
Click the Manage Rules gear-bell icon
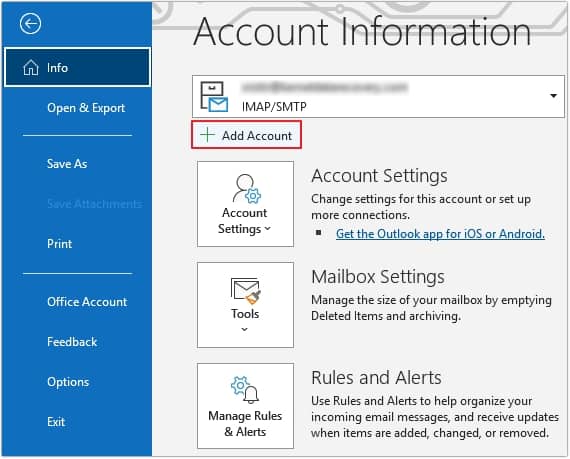click(x=245, y=390)
